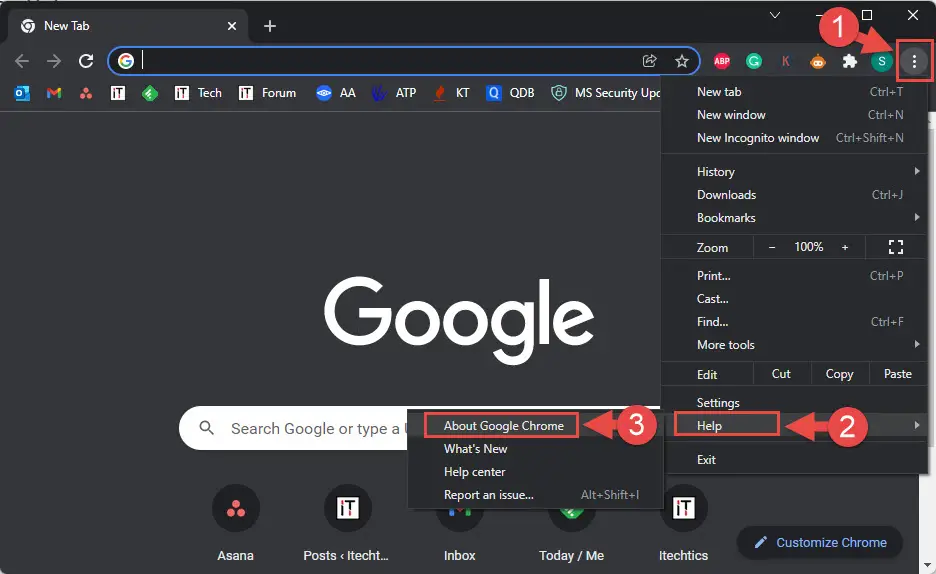Open the green S profile avatar
This screenshot has height=574, width=936.
[882, 61]
